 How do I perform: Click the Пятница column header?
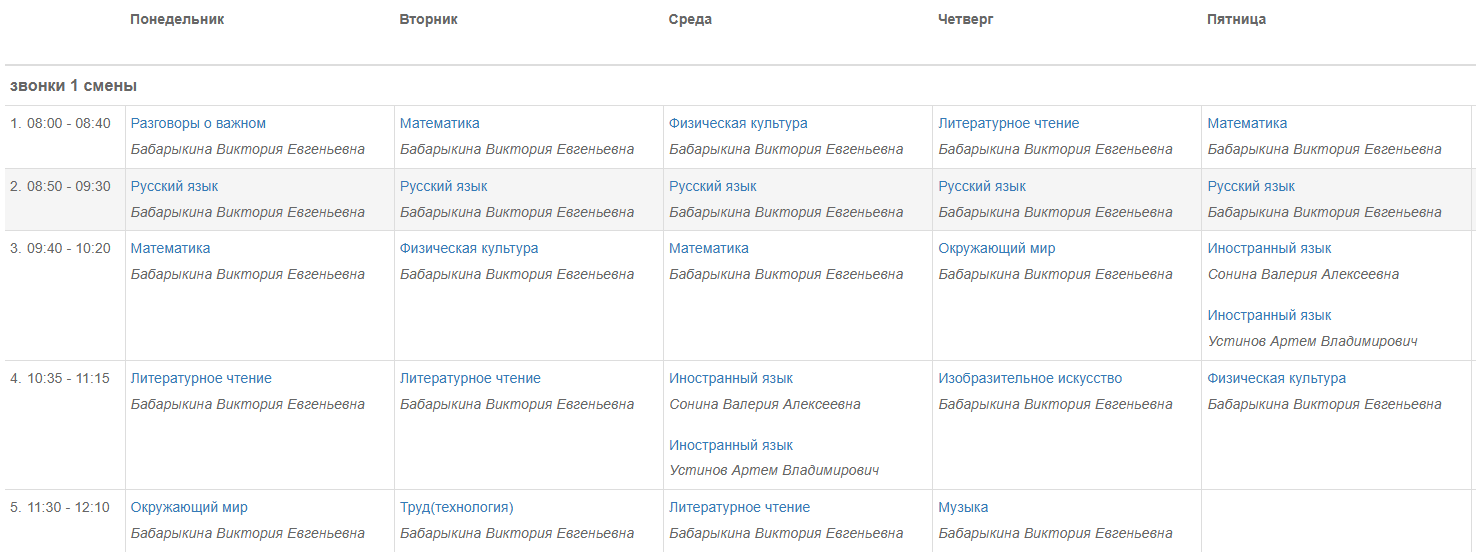click(x=1237, y=19)
